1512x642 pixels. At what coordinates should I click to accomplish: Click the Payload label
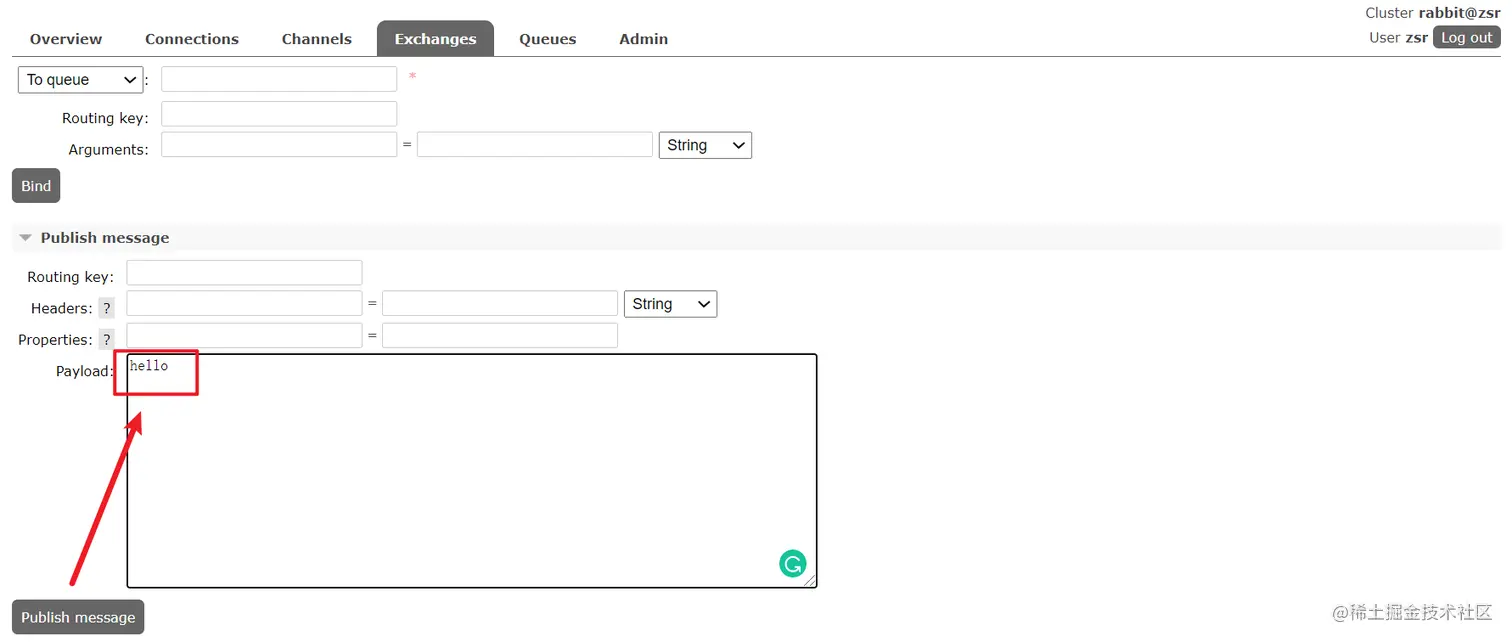pyautogui.click(x=85, y=371)
